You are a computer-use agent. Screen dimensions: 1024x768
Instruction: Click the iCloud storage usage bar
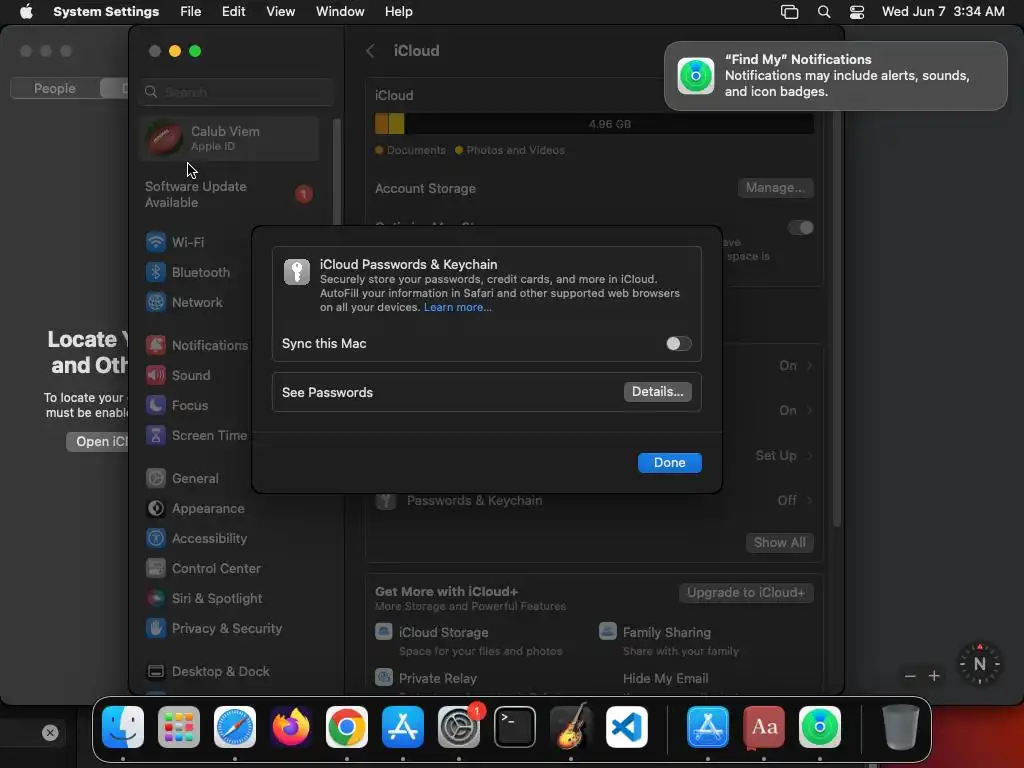(x=594, y=124)
